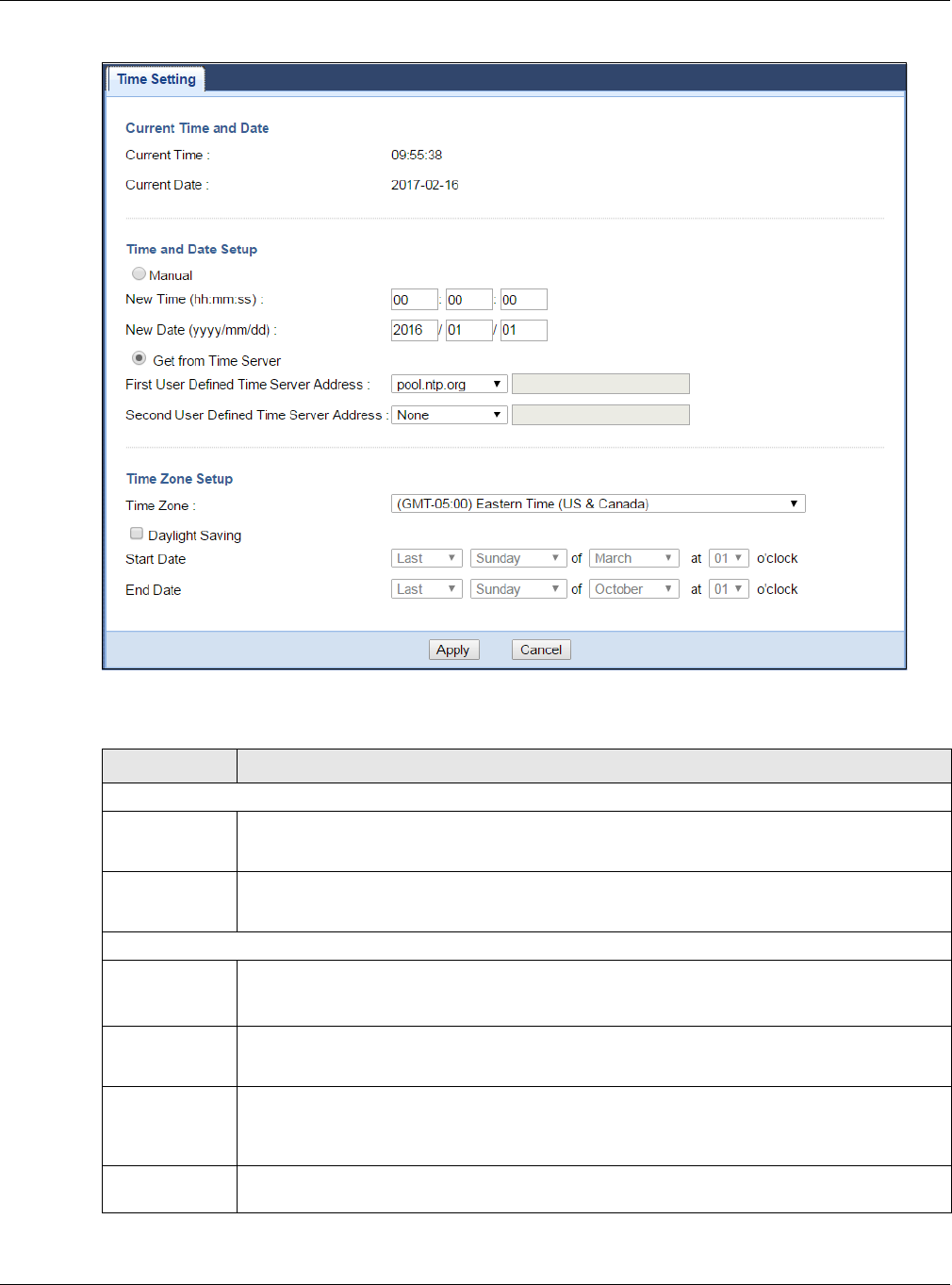Click the Time Zone Setup heading
Image resolution: width=952 pixels, height=1285 pixels.
tap(180, 479)
